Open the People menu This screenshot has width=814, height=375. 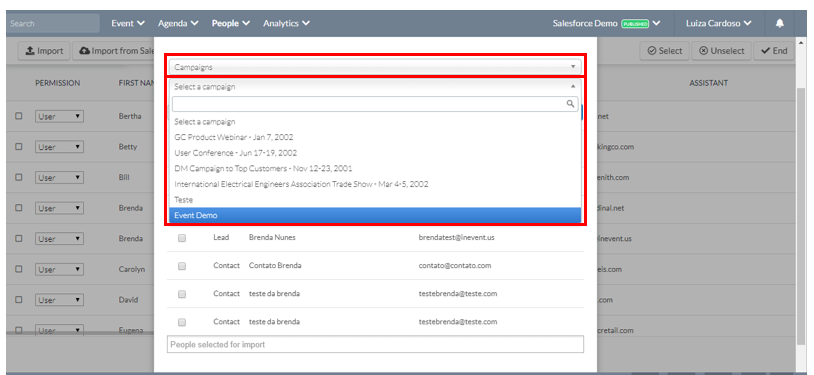point(230,23)
